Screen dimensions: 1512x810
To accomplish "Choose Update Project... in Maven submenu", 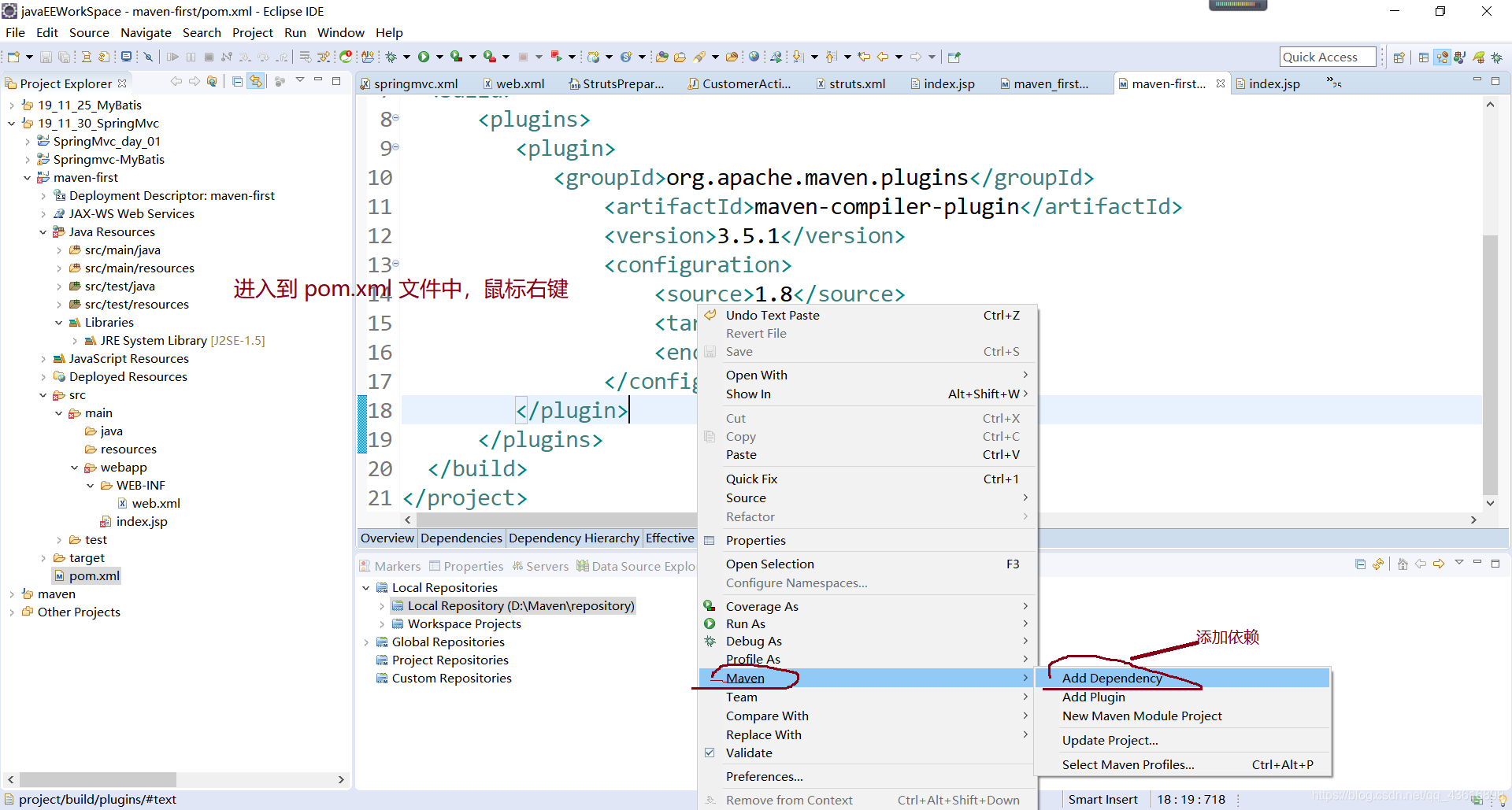I will [1184, 740].
